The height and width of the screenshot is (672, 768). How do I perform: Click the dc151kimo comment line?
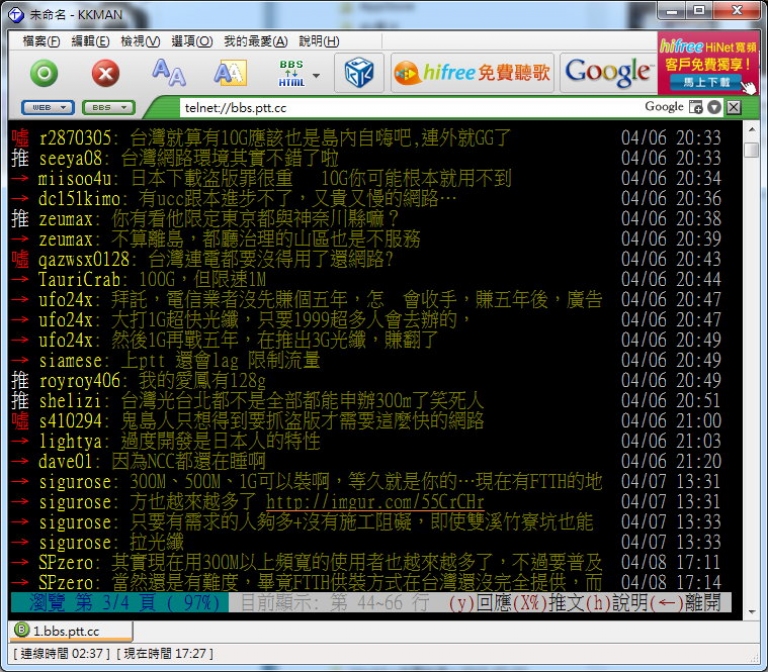click(366, 199)
